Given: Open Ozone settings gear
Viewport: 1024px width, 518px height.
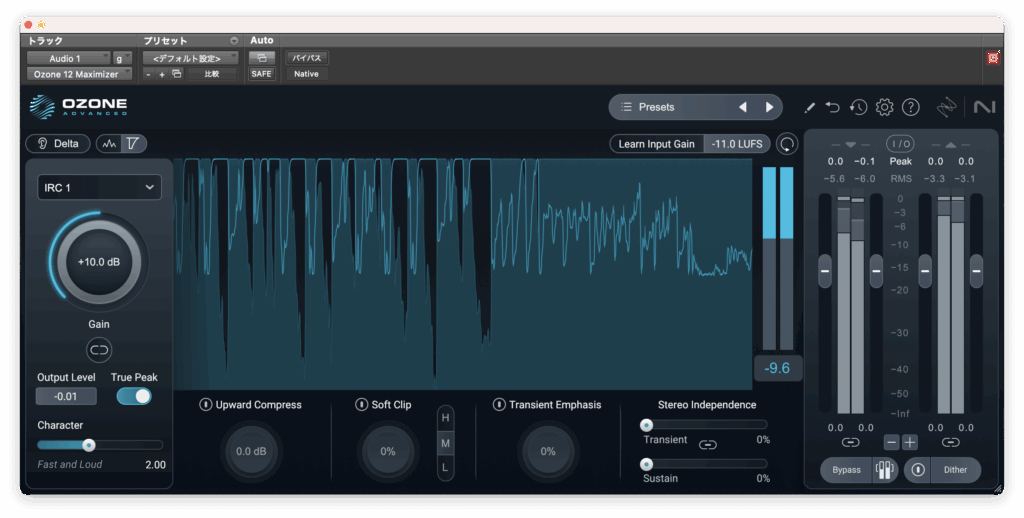Looking at the screenshot, I should point(884,107).
